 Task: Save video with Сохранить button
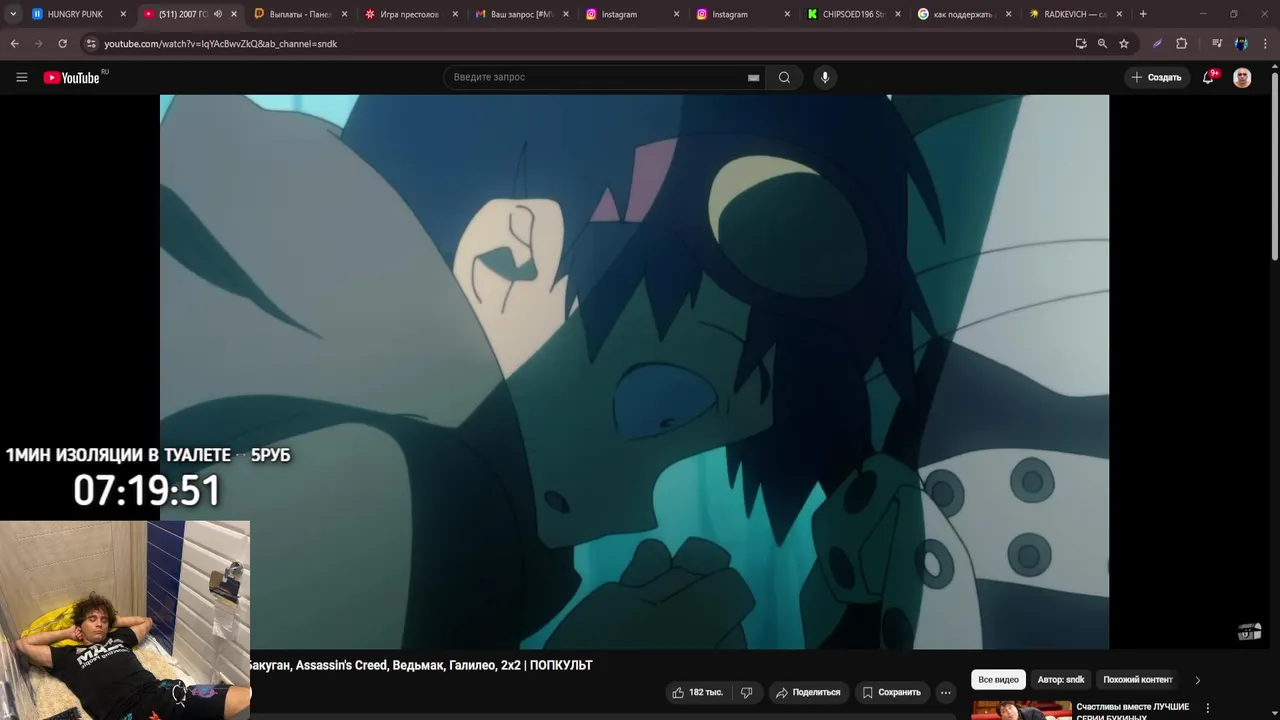pos(891,692)
